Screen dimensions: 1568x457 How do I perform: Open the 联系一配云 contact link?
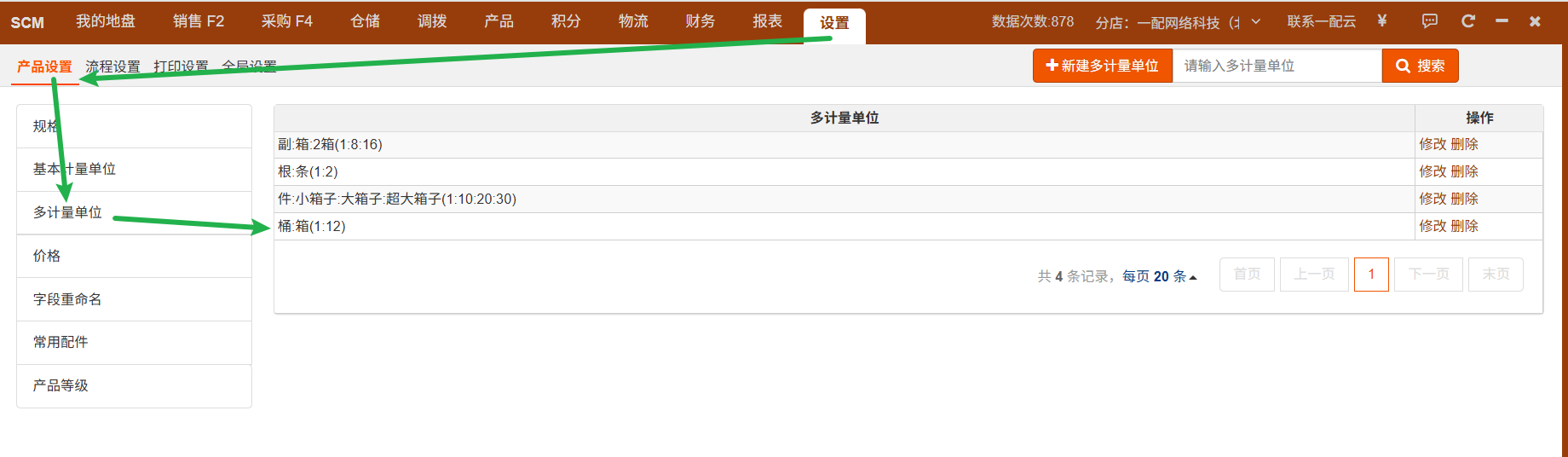click(1321, 21)
